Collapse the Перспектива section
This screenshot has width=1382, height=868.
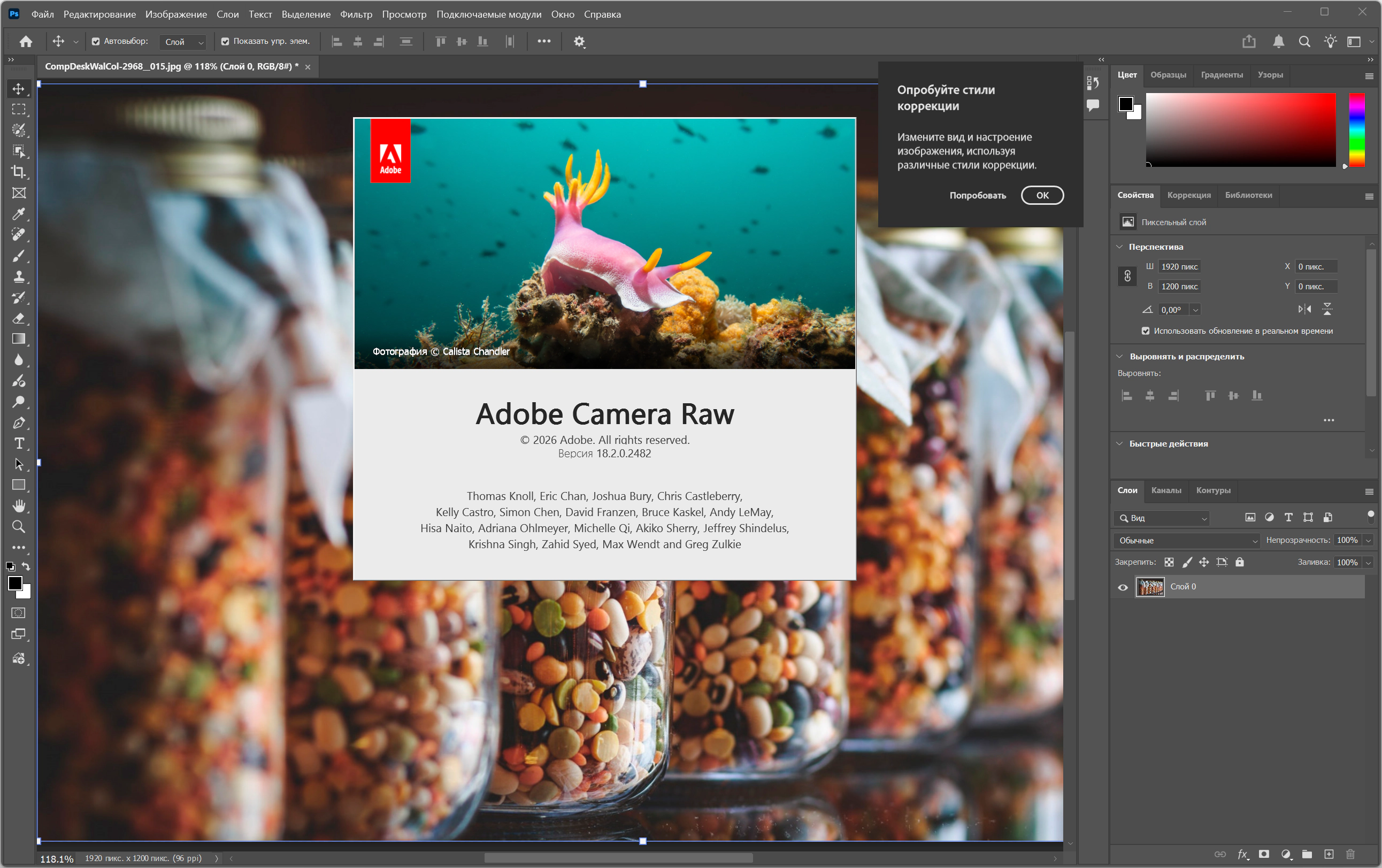coord(1119,247)
